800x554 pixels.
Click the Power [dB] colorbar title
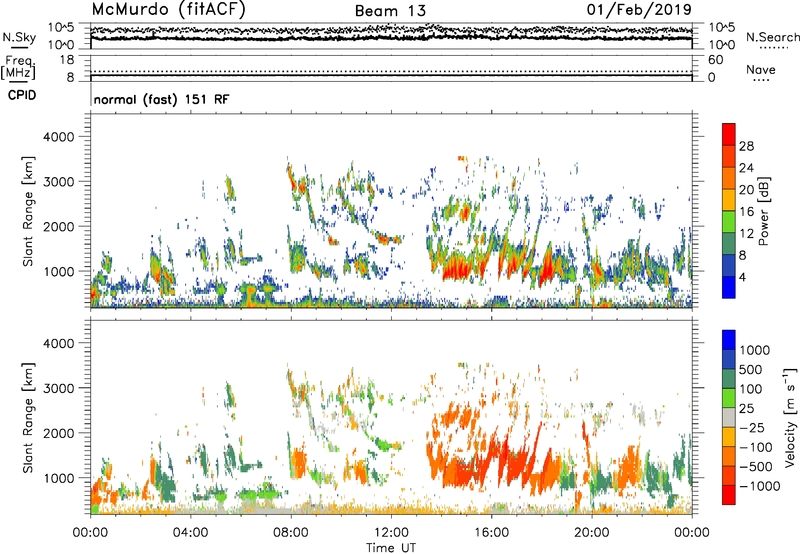(763, 211)
